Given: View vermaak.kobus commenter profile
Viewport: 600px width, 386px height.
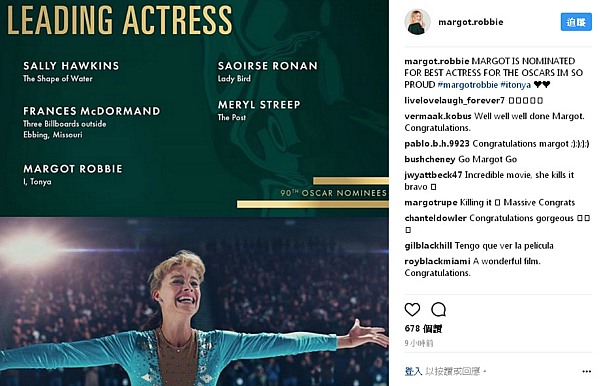Looking at the screenshot, I should (438, 116).
